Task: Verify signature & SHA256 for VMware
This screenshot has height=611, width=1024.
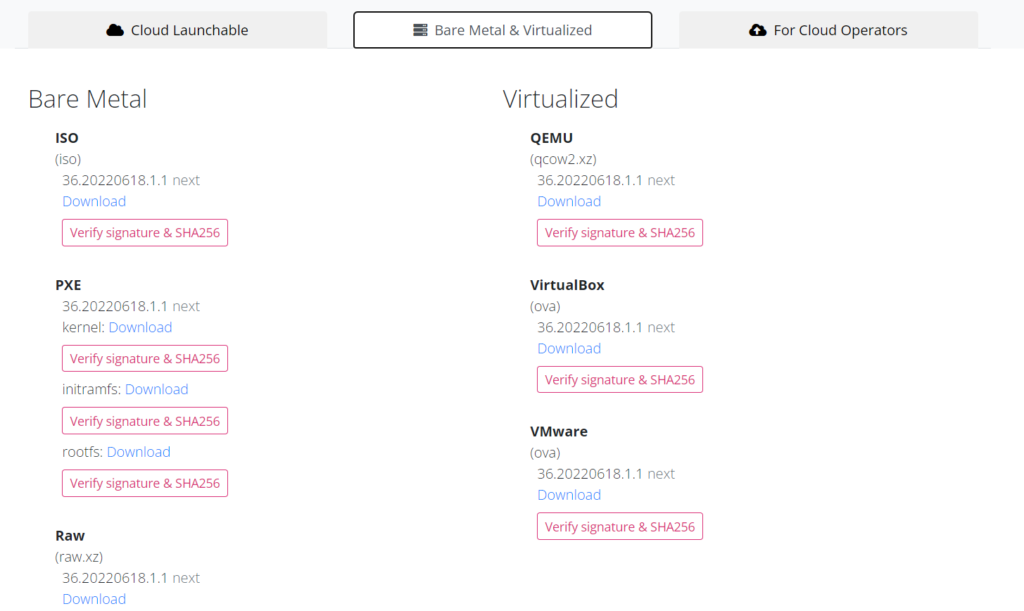Action: (x=620, y=526)
